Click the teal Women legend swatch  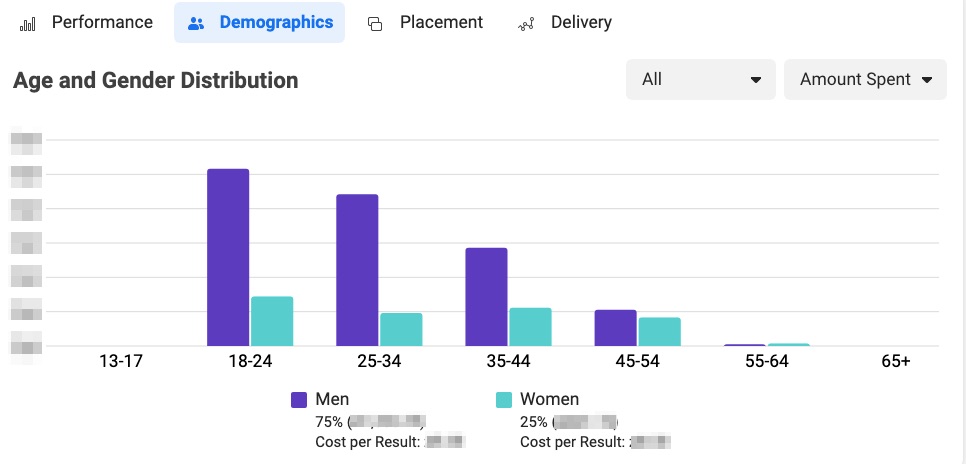504,400
